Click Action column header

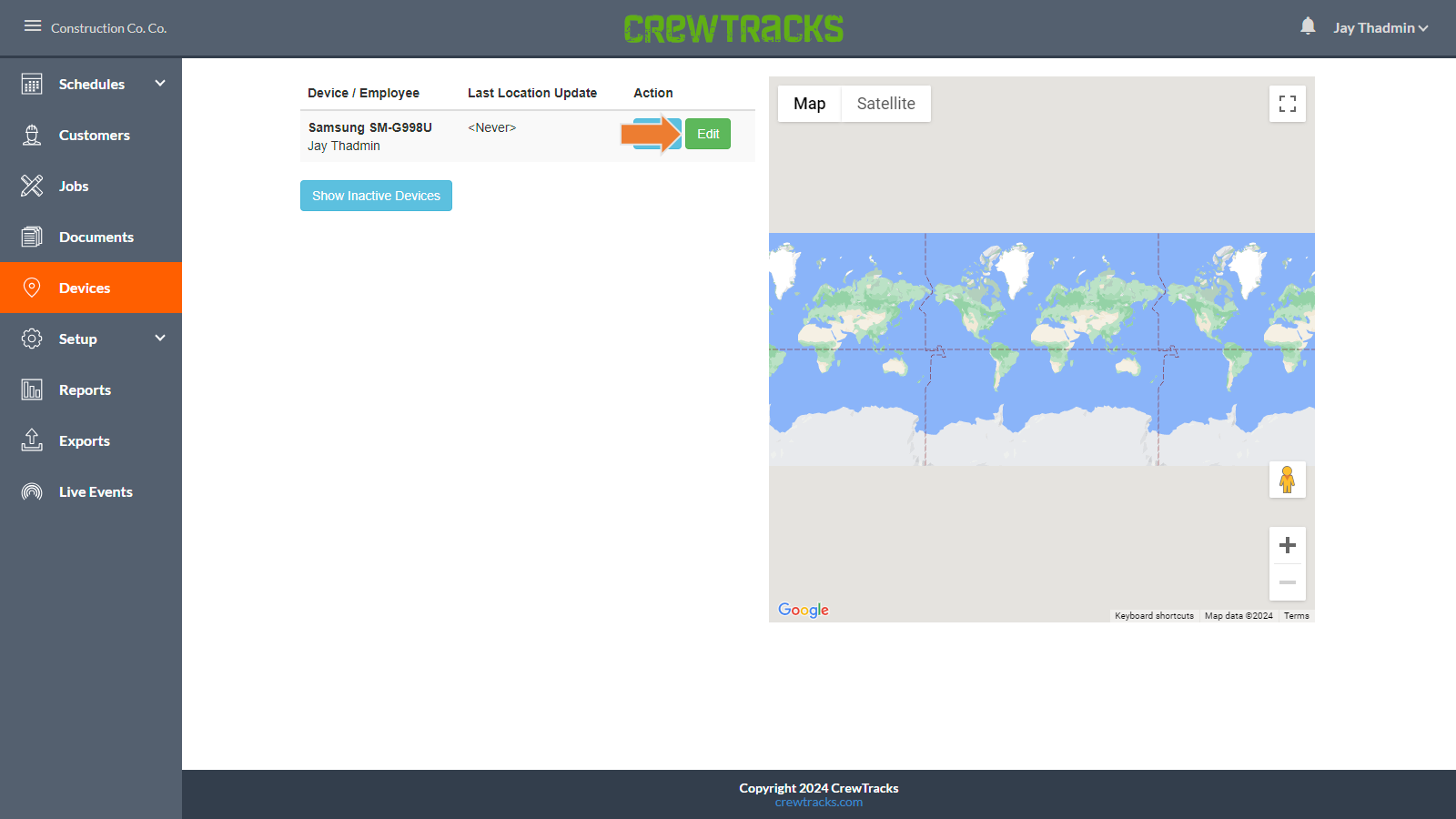[x=653, y=93]
